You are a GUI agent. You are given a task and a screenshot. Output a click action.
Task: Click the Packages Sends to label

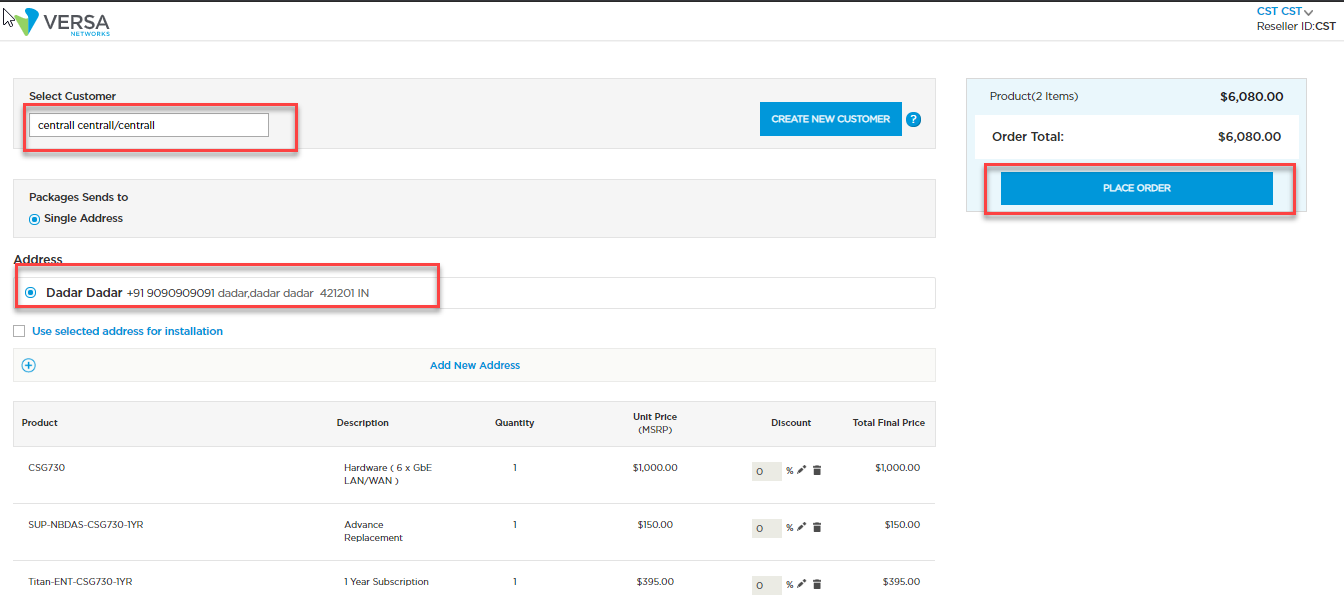click(x=79, y=198)
